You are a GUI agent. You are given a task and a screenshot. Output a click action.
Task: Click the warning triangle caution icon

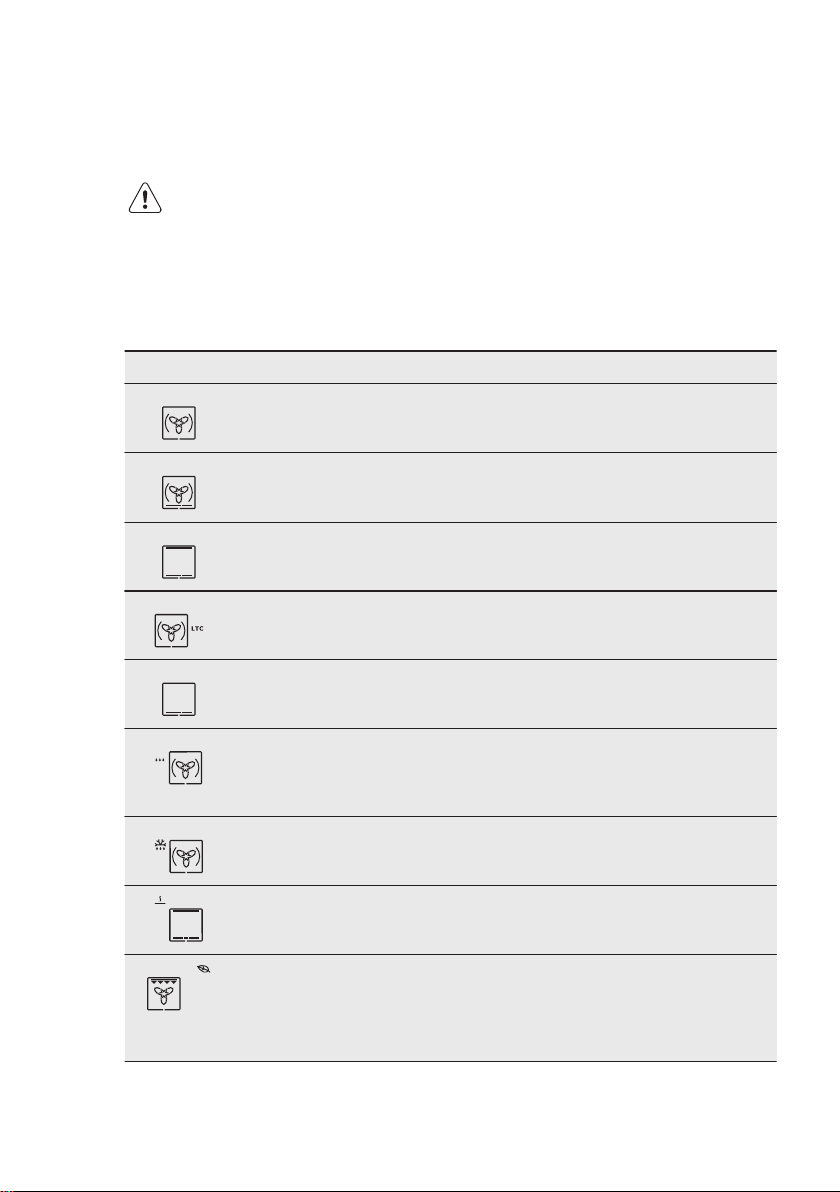[145, 201]
